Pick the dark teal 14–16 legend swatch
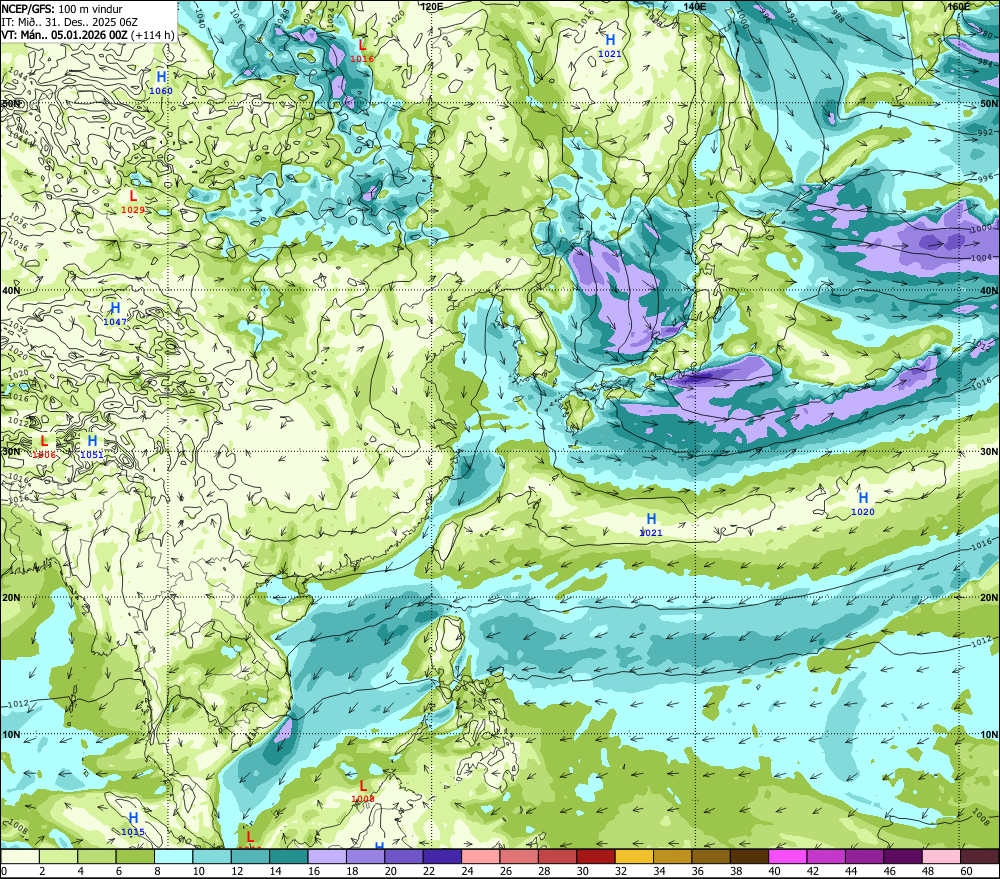Screen dimensions: 1000x879 (x=289, y=856)
